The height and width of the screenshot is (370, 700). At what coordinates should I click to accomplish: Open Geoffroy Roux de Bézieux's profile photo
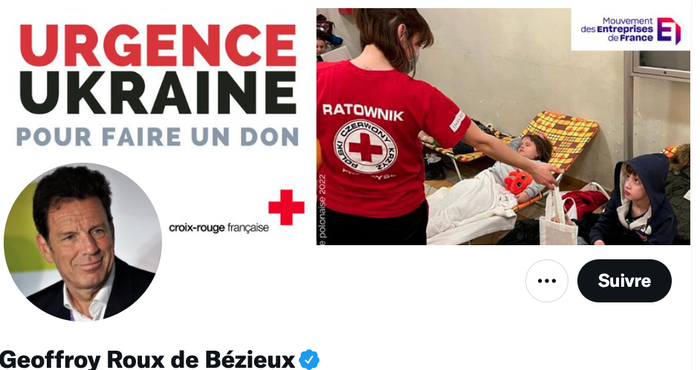(x=83, y=242)
